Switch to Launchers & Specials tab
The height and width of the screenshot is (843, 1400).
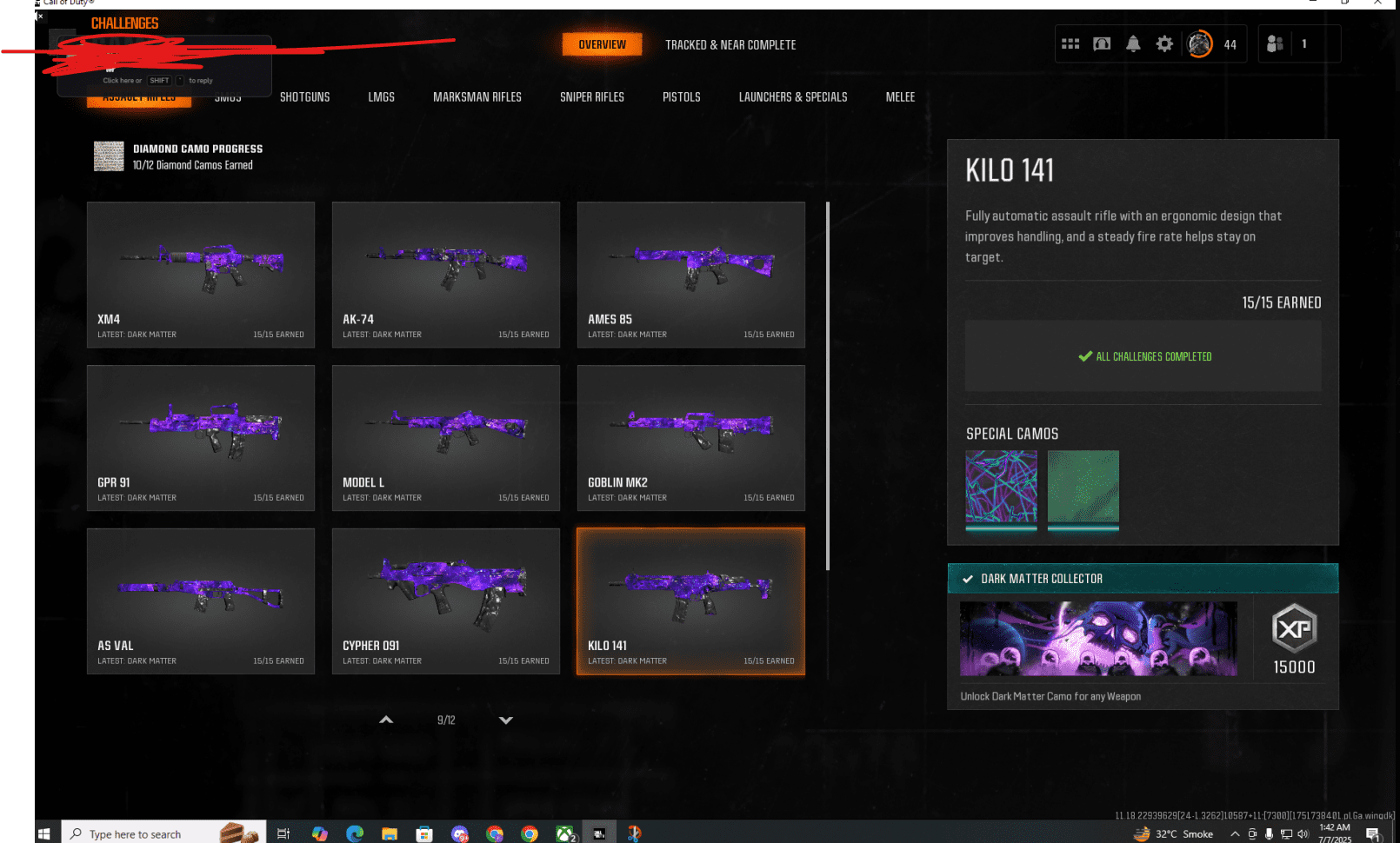point(792,97)
